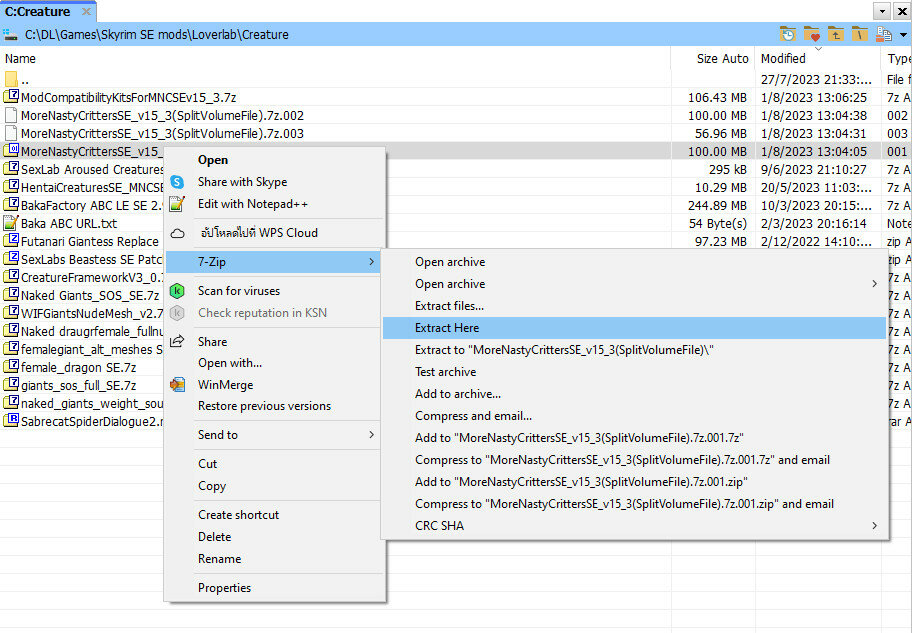Click the blank file icon of the .7z.002 volume
The height and width of the screenshot is (633, 912).
click(10, 115)
